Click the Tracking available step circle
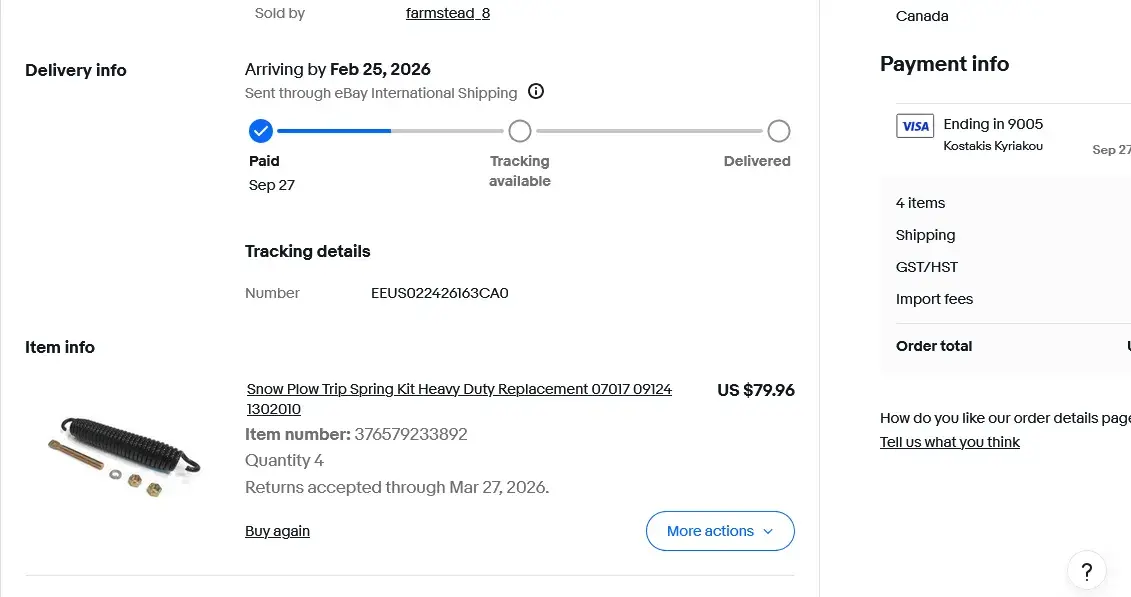Viewport: 1131px width, 597px height. pyautogui.click(x=520, y=131)
